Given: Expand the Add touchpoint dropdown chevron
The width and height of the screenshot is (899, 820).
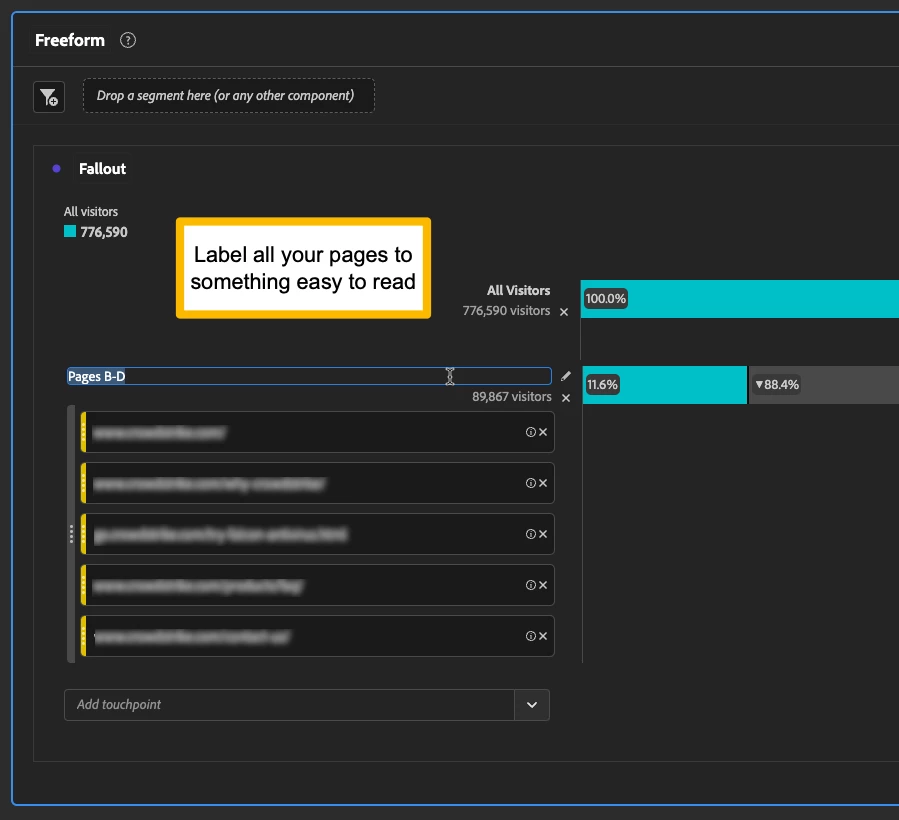Looking at the screenshot, I should tap(532, 705).
